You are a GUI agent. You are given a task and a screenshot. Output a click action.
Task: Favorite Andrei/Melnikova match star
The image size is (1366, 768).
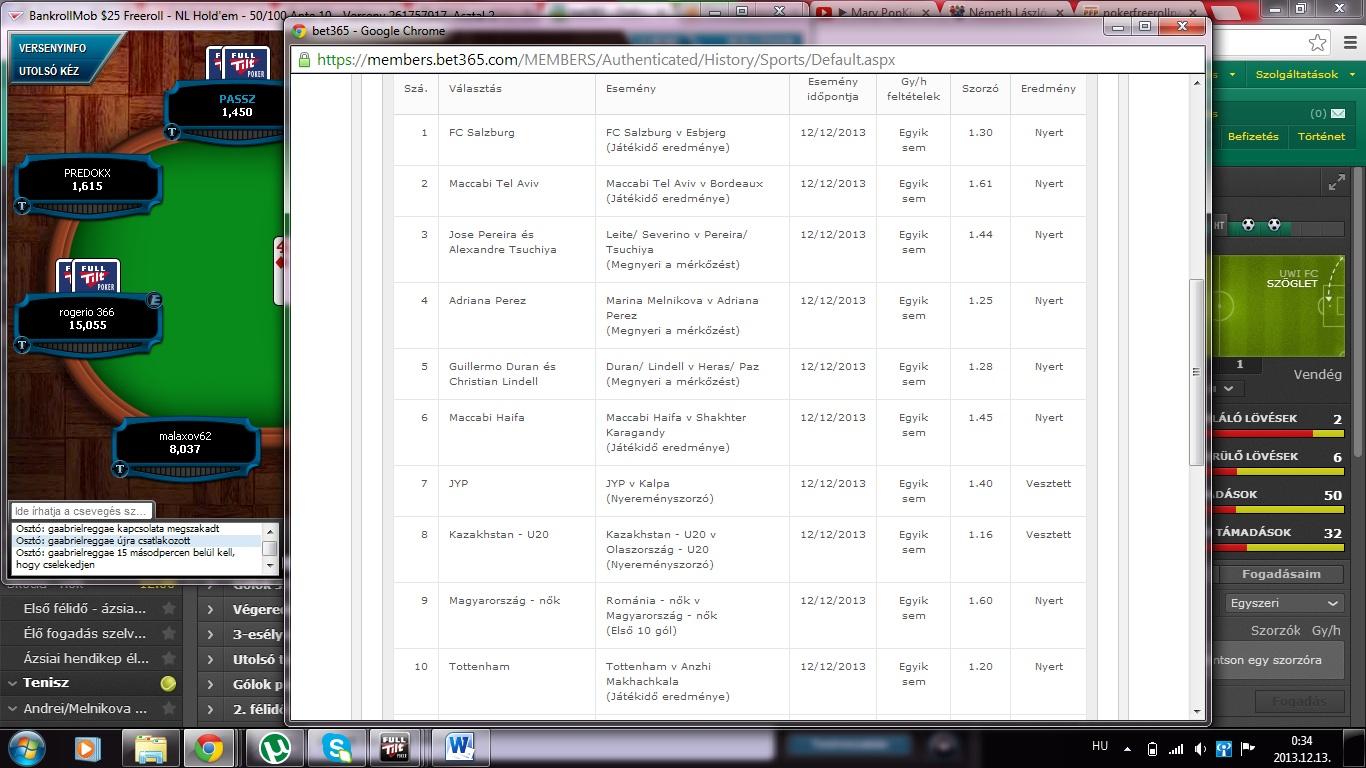[169, 708]
